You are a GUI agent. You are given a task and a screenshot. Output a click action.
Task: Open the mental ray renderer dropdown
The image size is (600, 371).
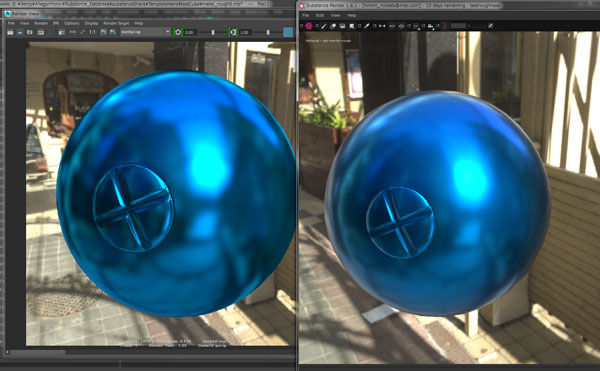(145, 33)
